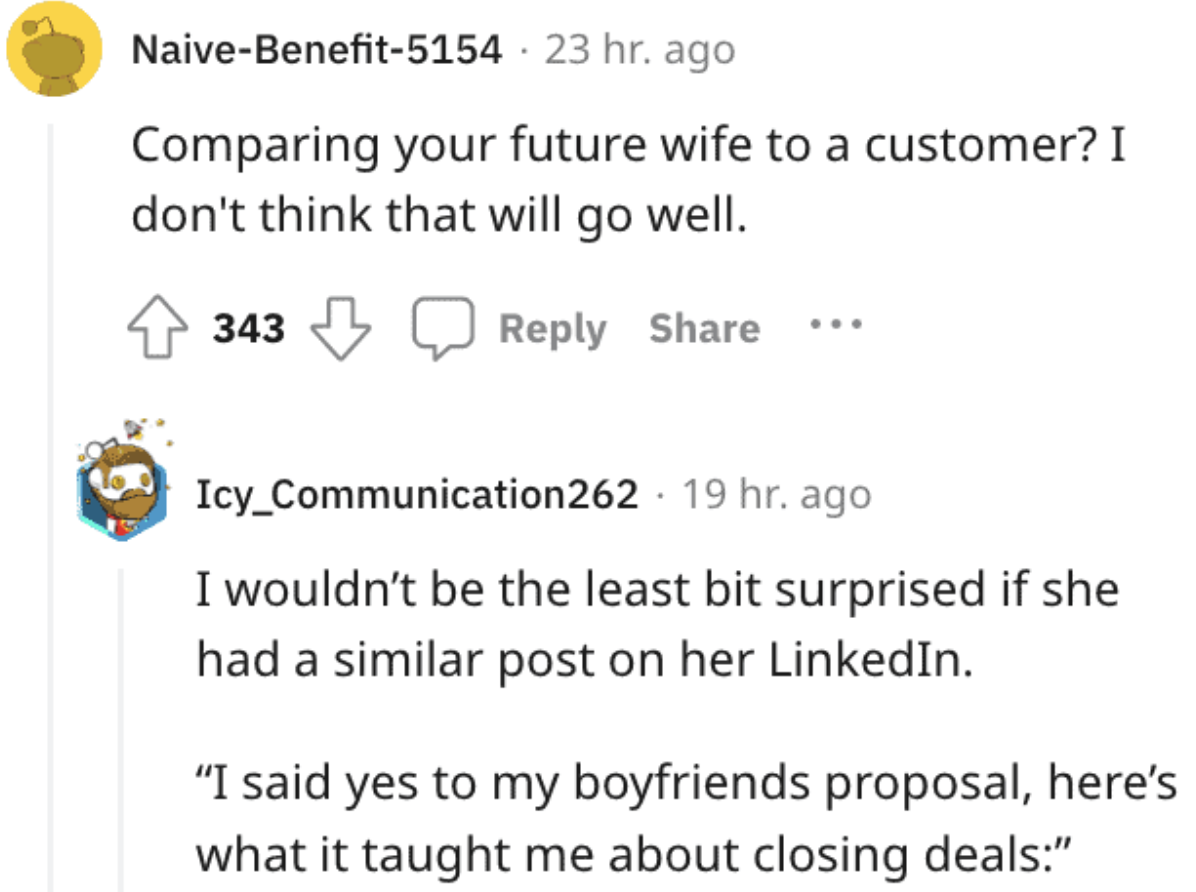This screenshot has width=1196, height=892.
Task: Collapse Naive-Benefit-5154's thread via its vertical line
Action: [52, 500]
